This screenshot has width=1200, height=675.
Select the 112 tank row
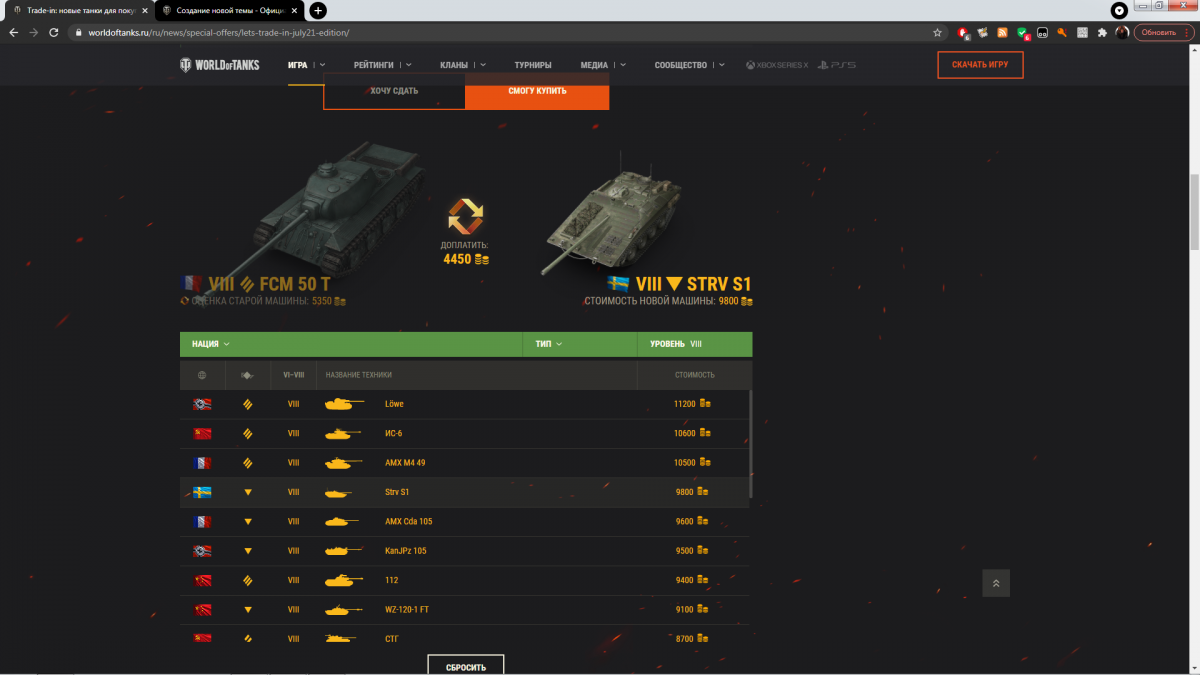pos(465,580)
